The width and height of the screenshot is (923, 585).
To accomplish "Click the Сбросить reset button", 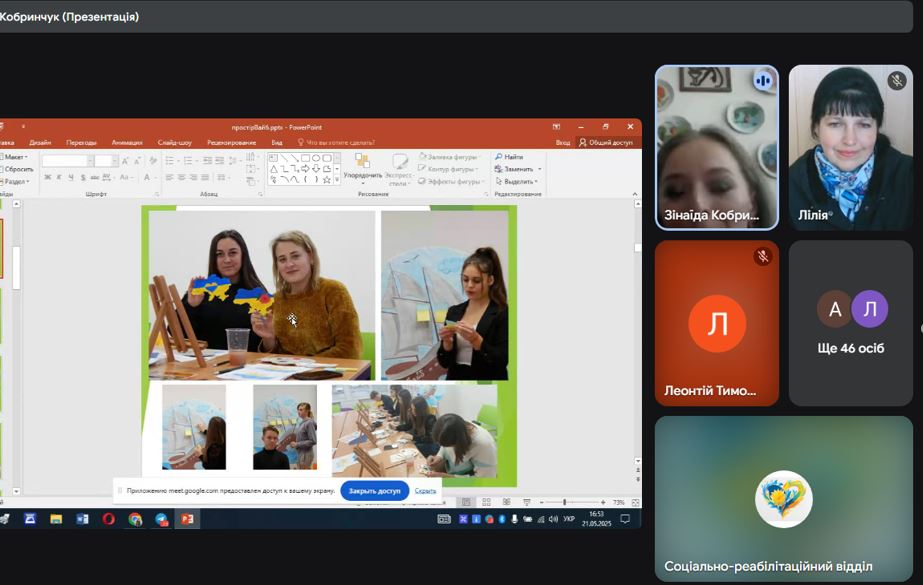I will coord(16,169).
